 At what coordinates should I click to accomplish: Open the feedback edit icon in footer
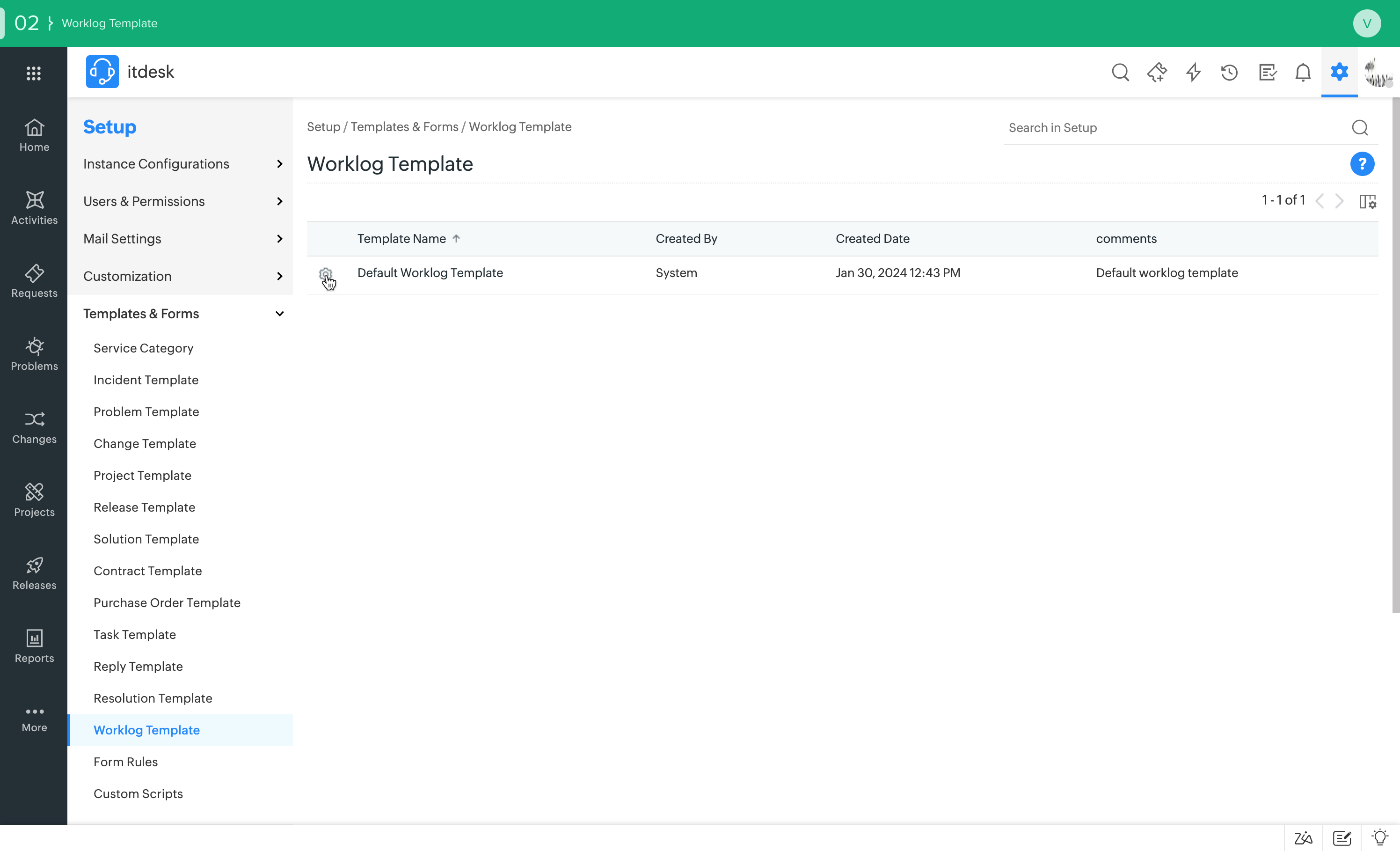pyautogui.click(x=1342, y=838)
